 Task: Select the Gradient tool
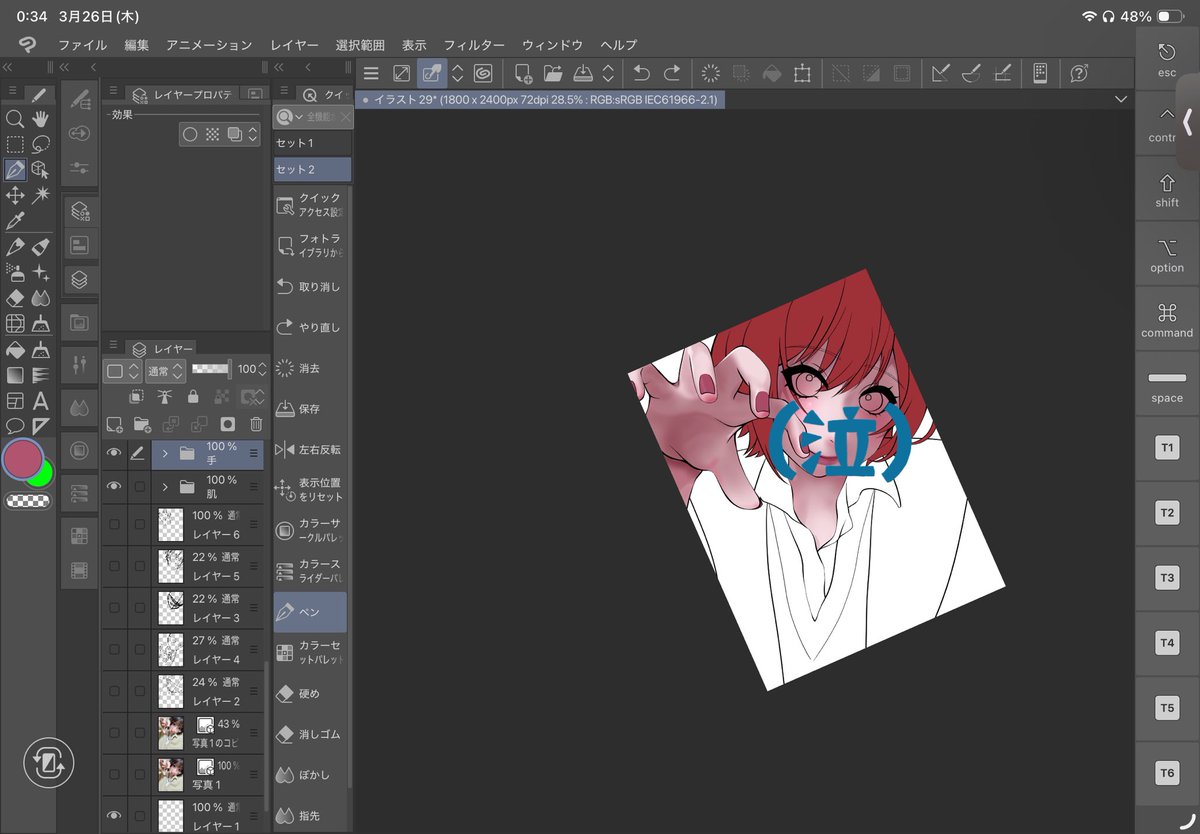(x=15, y=375)
